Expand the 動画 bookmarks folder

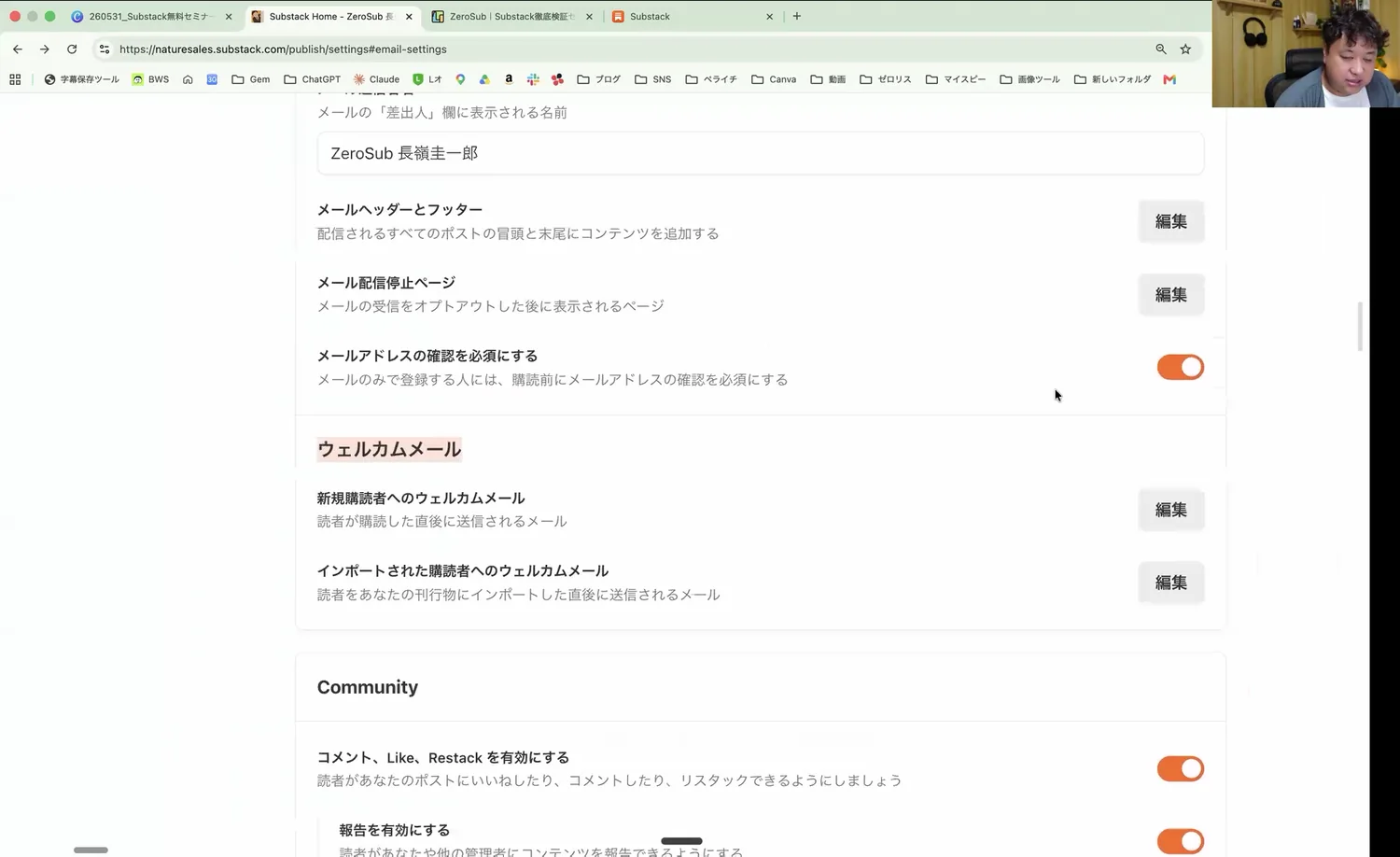point(828,79)
